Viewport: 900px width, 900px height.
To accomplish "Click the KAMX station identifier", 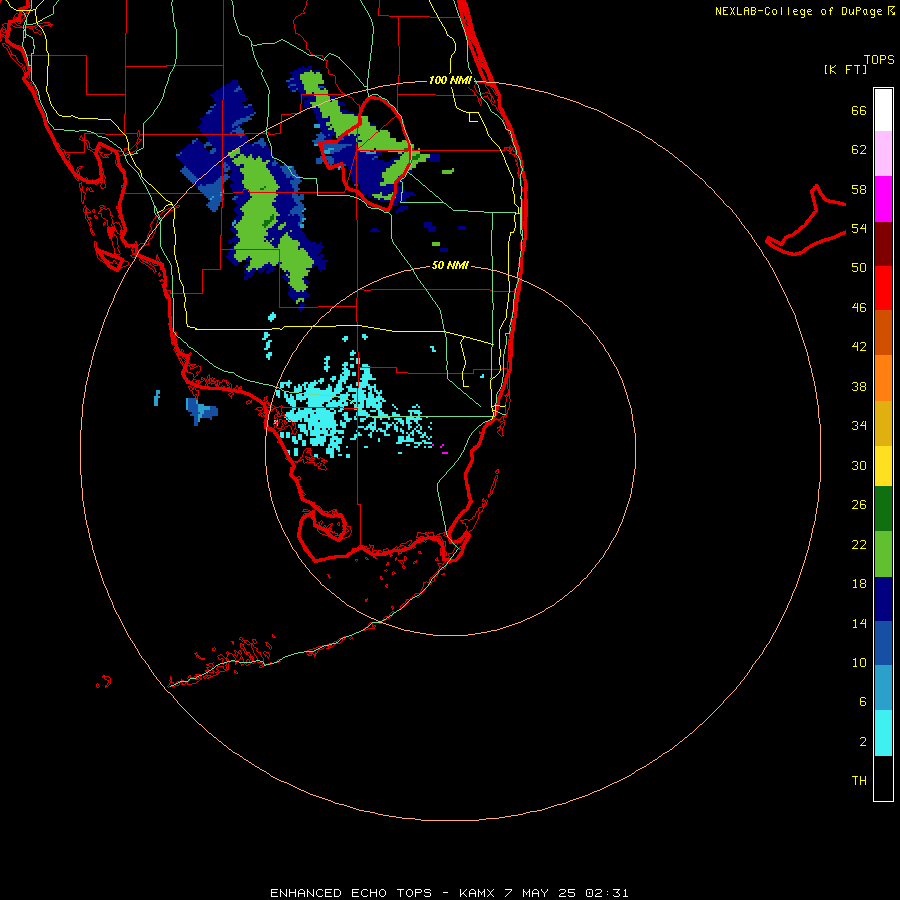I will coord(479,893).
